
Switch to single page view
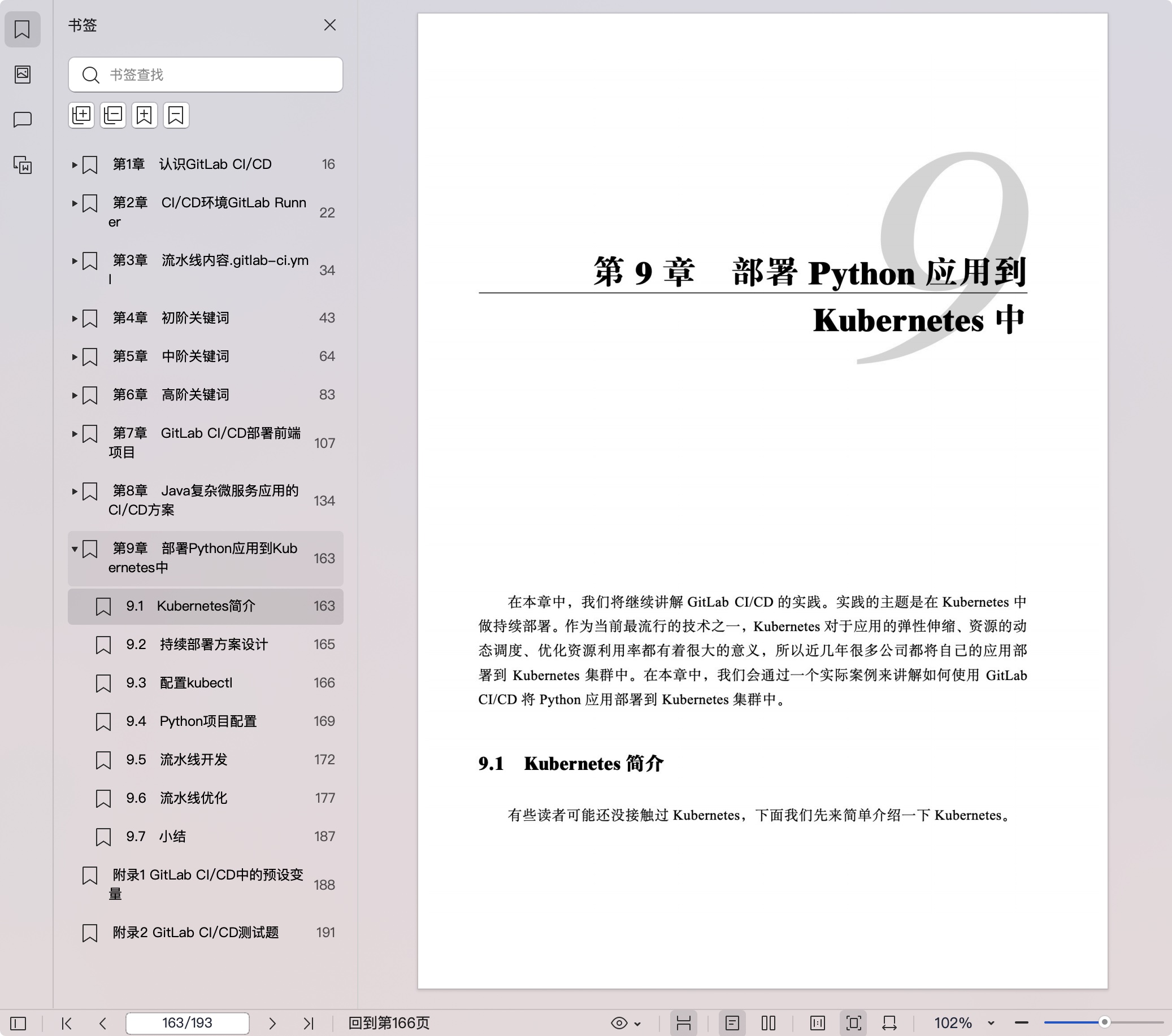[732, 1024]
